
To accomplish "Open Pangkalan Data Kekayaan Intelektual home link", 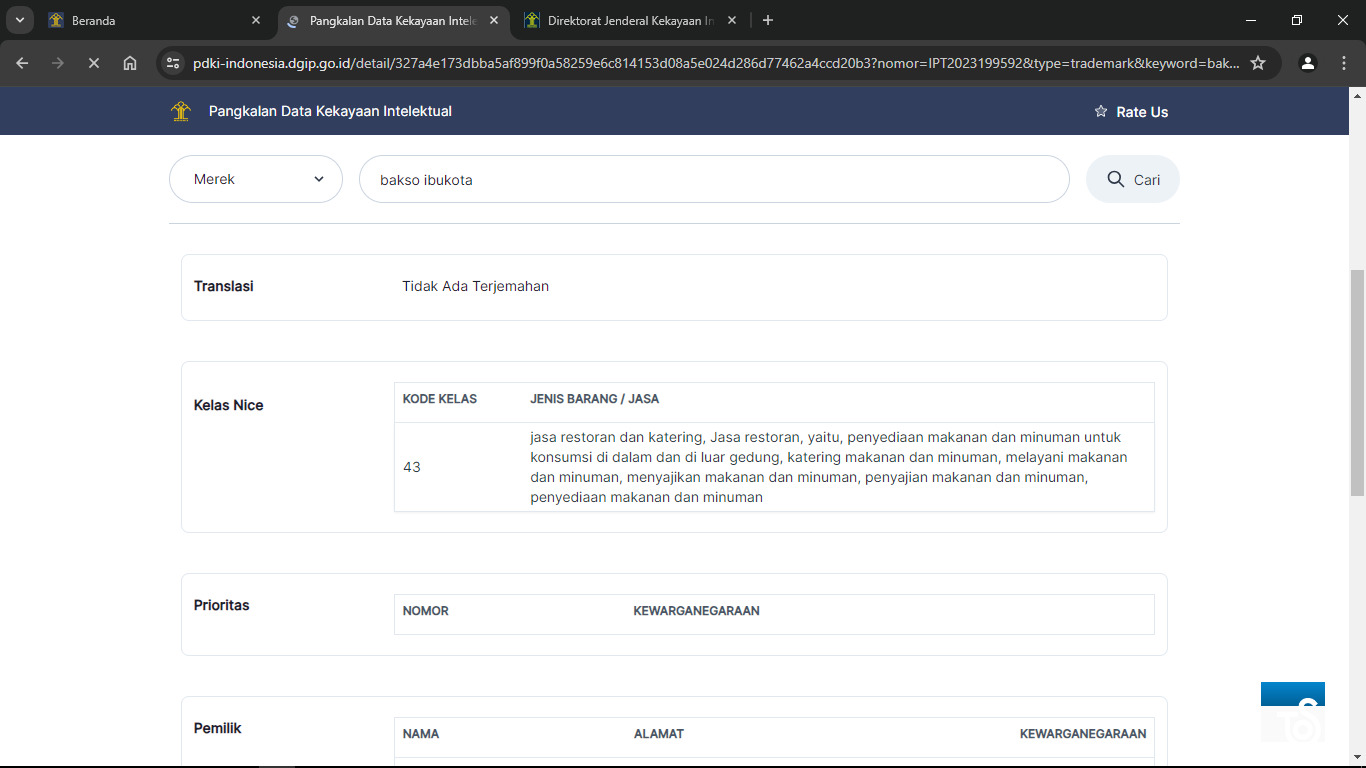I will coord(330,111).
